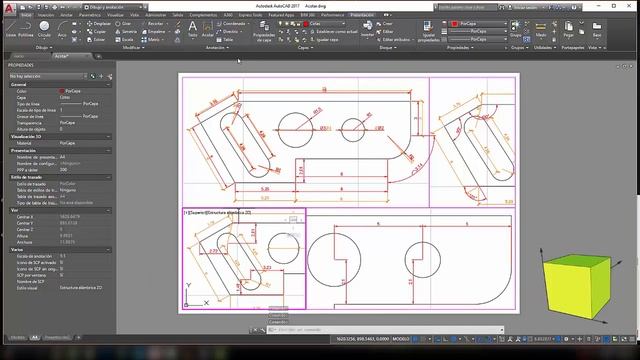This screenshot has width=640, height=360.
Task: Toggle ortho mode in status bar
Action: [445, 339]
